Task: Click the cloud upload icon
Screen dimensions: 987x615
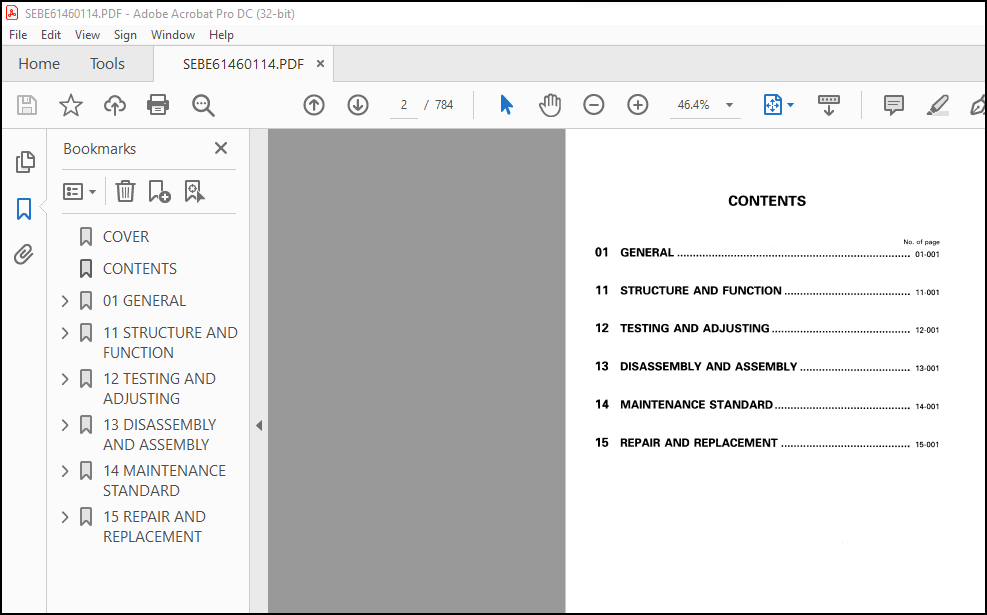Action: click(115, 104)
